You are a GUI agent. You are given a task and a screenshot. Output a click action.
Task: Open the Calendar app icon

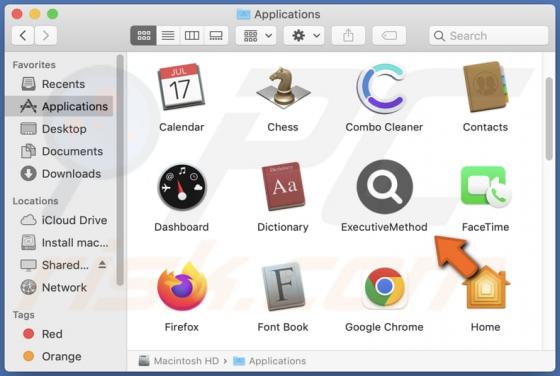coord(181,86)
